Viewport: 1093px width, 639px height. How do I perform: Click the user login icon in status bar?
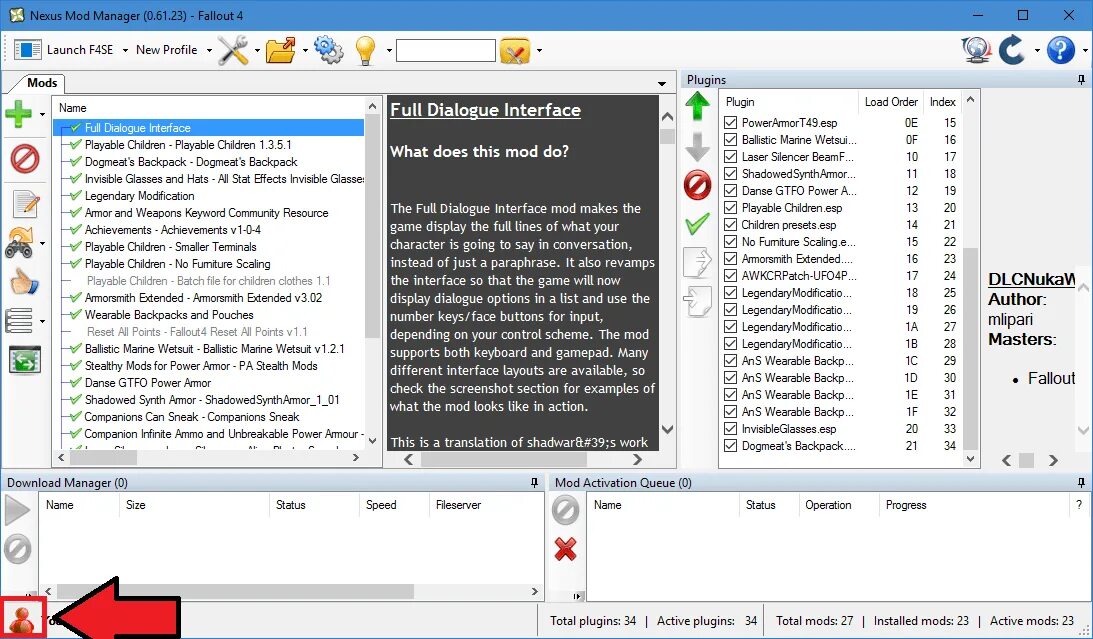(x=22, y=618)
